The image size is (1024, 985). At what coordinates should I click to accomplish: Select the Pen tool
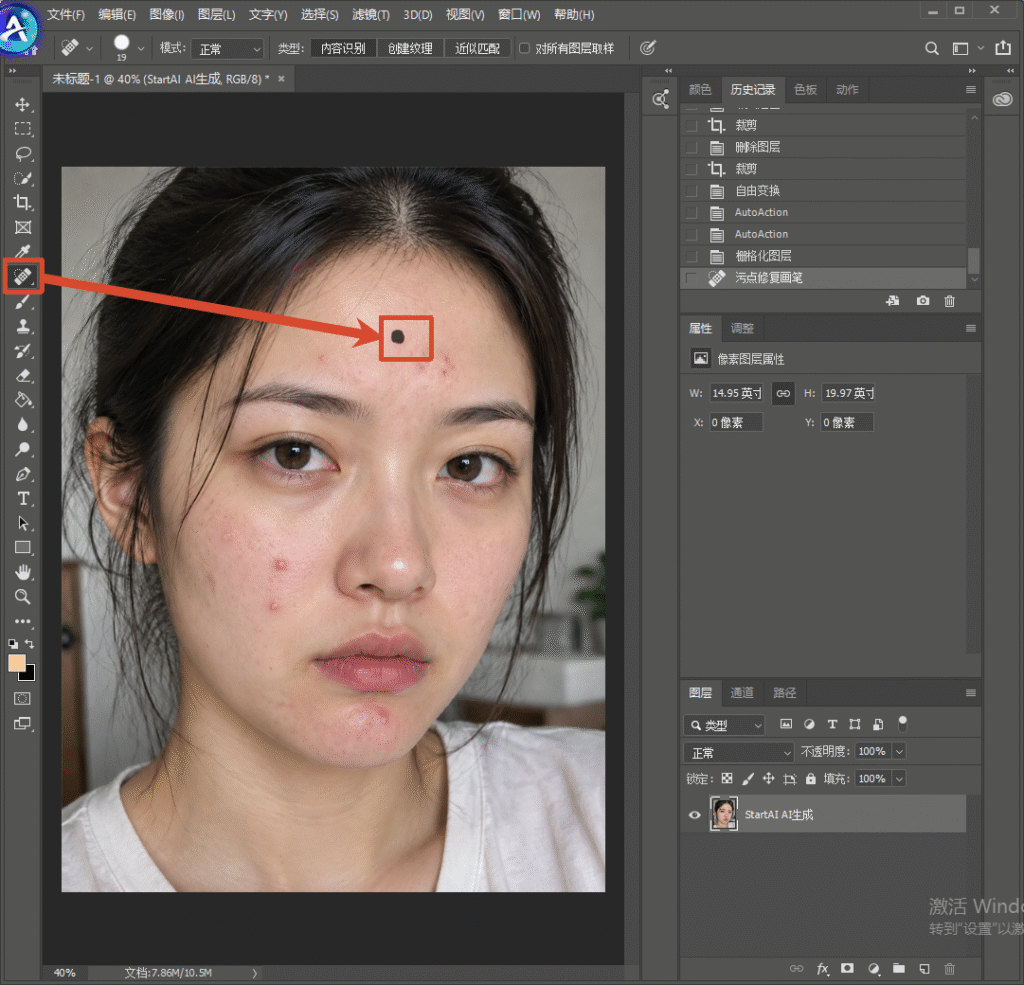coord(23,474)
